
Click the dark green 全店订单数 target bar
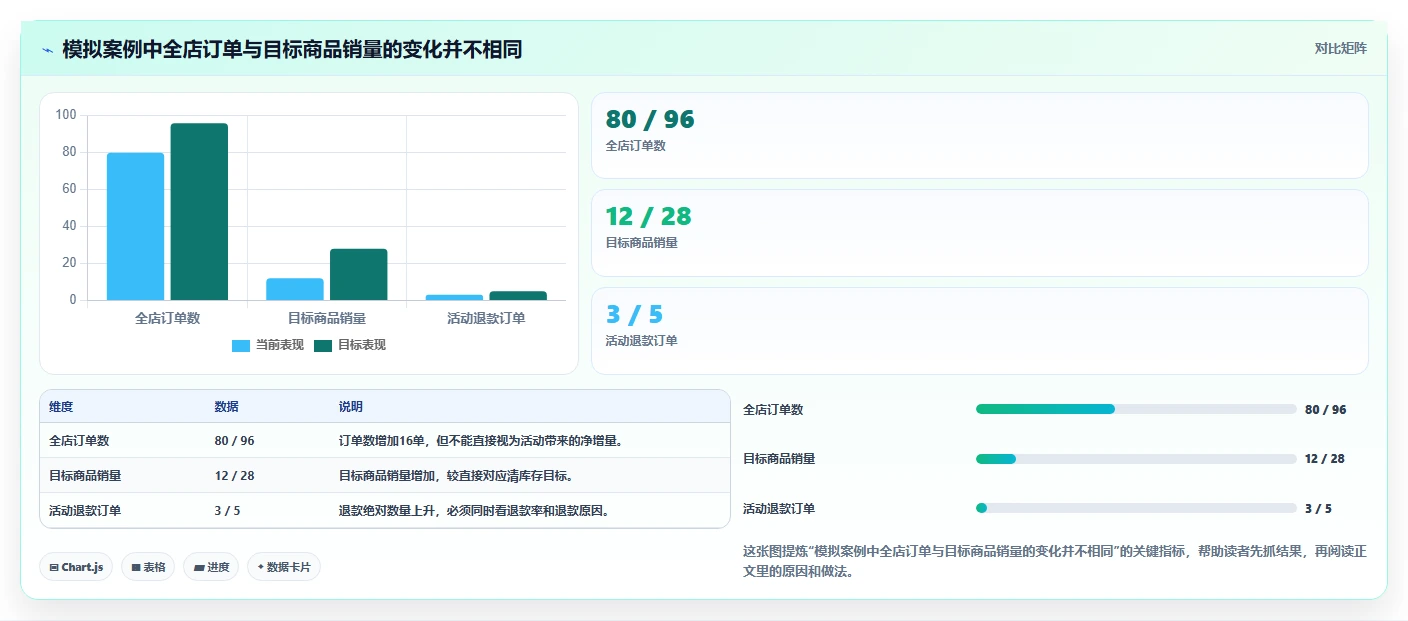tap(199, 212)
